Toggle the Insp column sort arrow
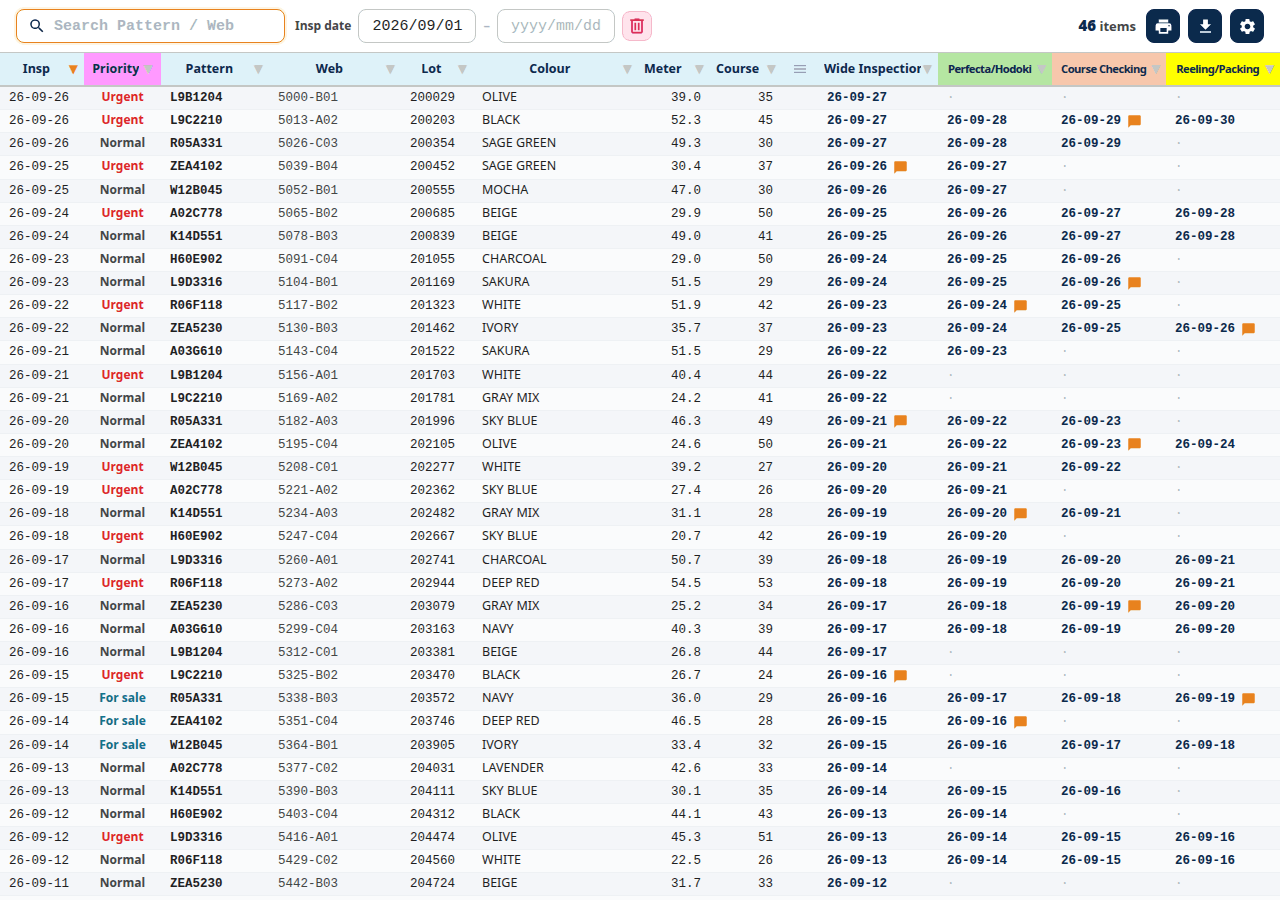This screenshot has height=900, width=1280. [72, 69]
